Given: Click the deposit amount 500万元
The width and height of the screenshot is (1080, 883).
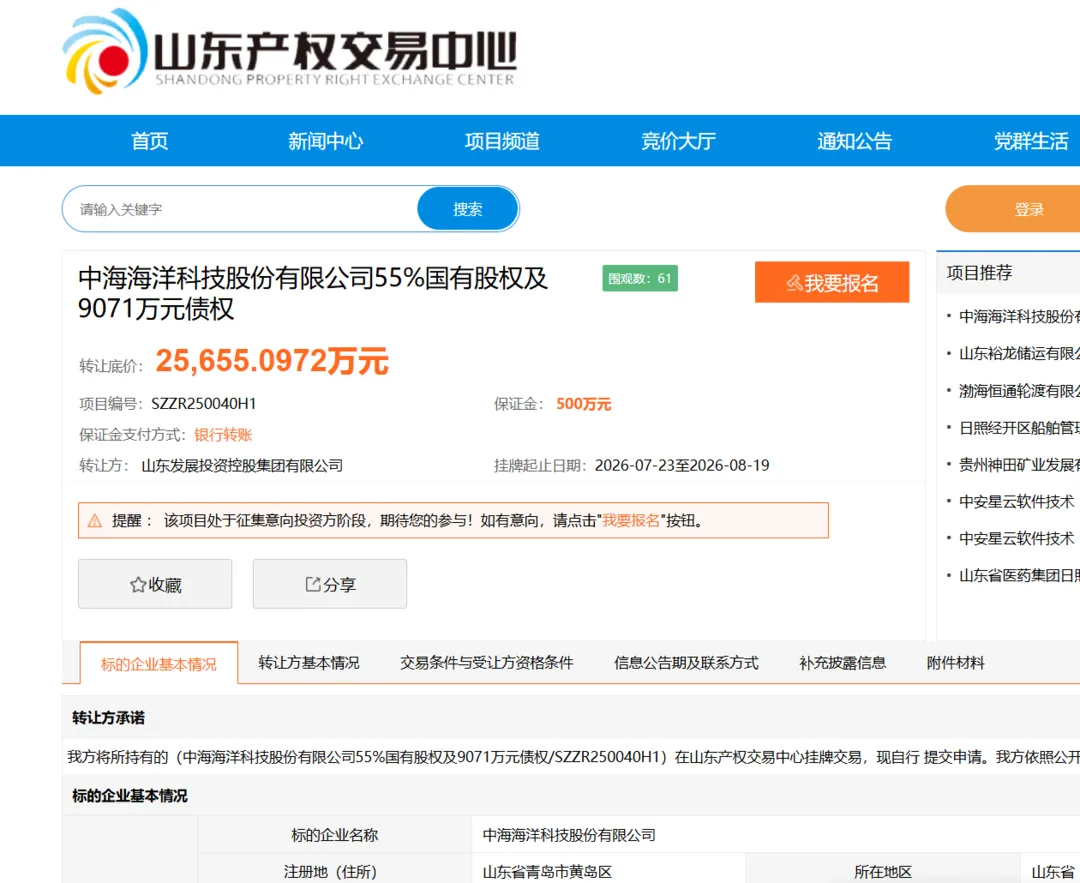Looking at the screenshot, I should coord(583,404).
